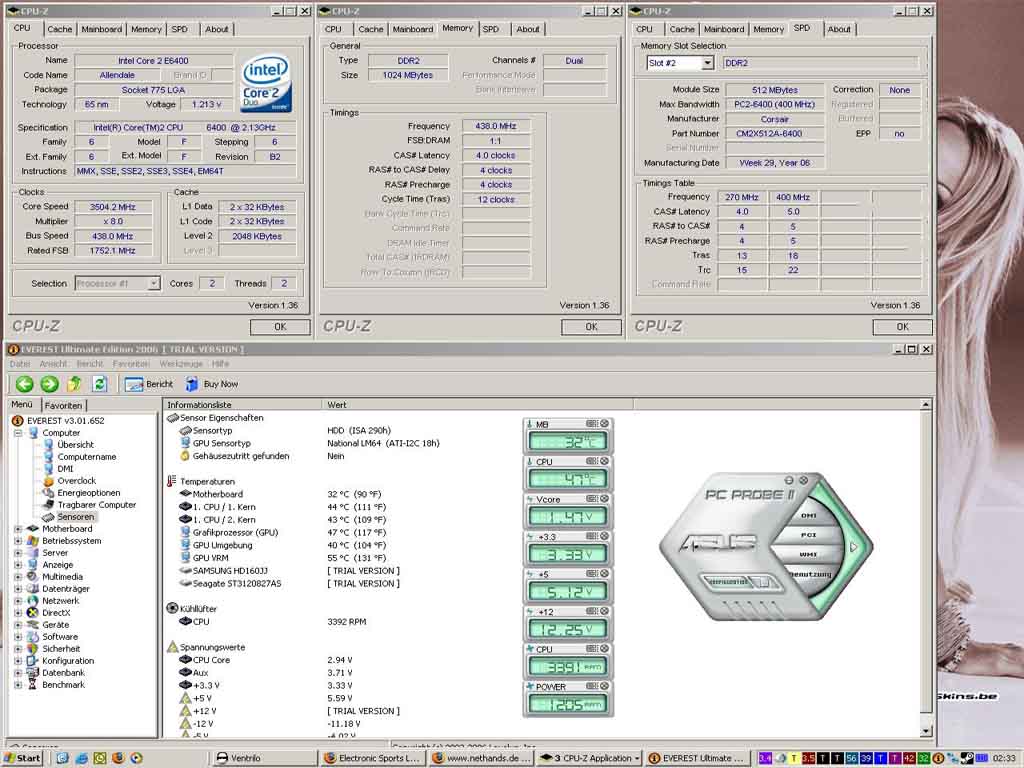Open PCI in PC Probe II

pos(808,535)
